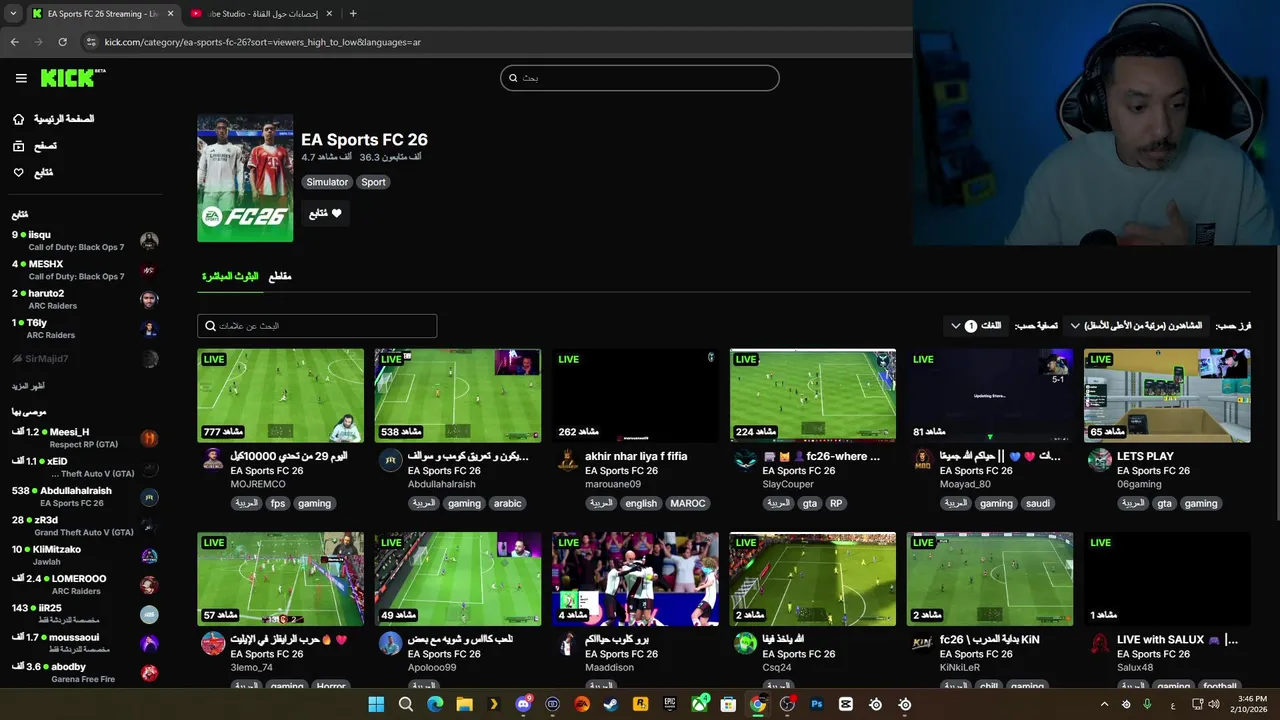Open iisqu channel in sidebar

click(x=85, y=241)
